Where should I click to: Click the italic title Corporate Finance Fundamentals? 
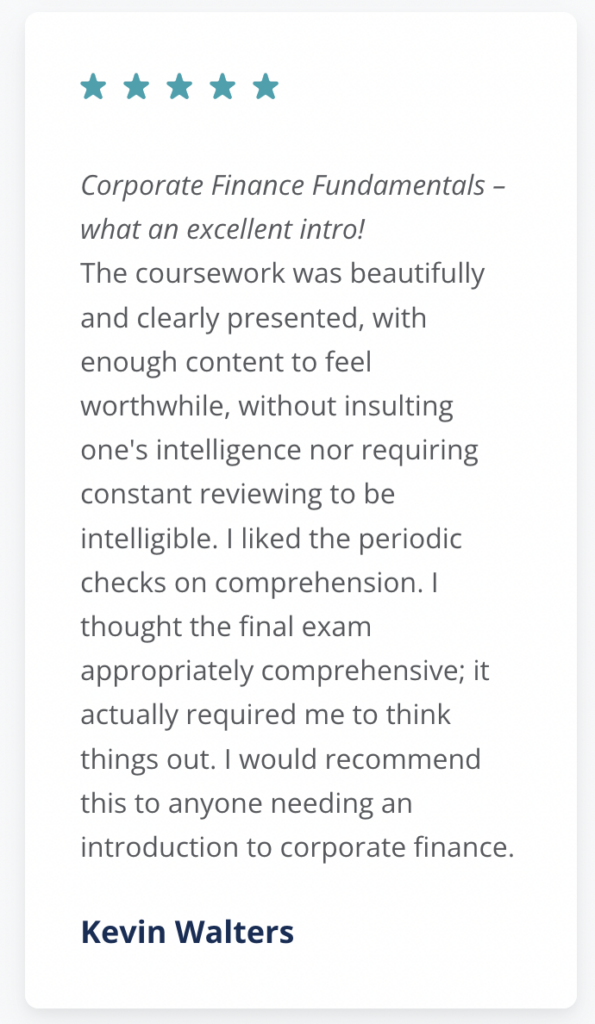tap(283, 186)
